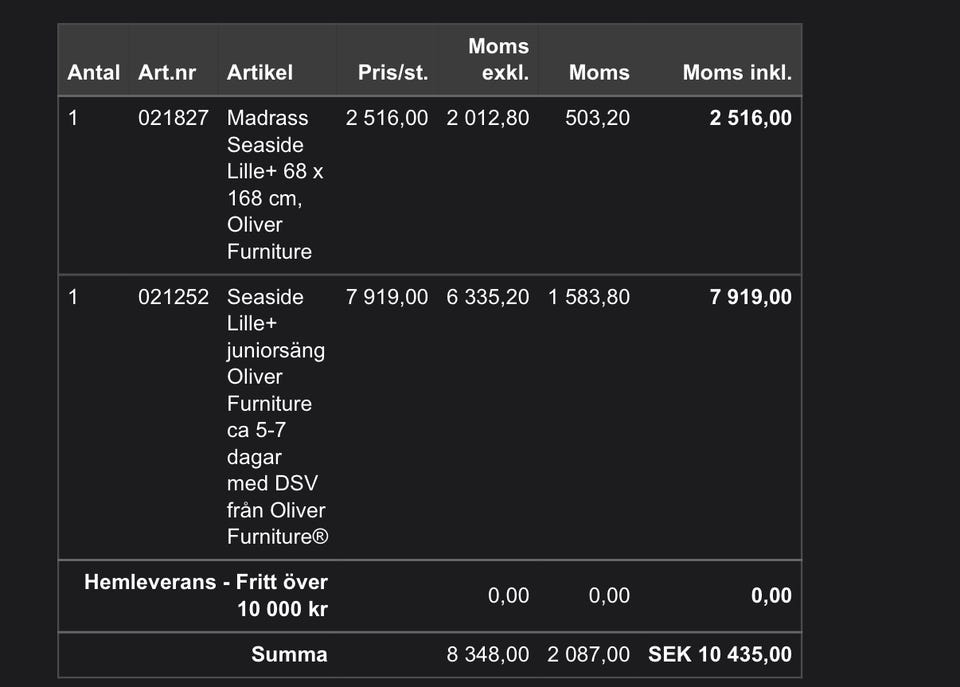This screenshot has height=687, width=960.
Task: Click the 2 012,80 excluding-VAT amount
Action: (488, 118)
